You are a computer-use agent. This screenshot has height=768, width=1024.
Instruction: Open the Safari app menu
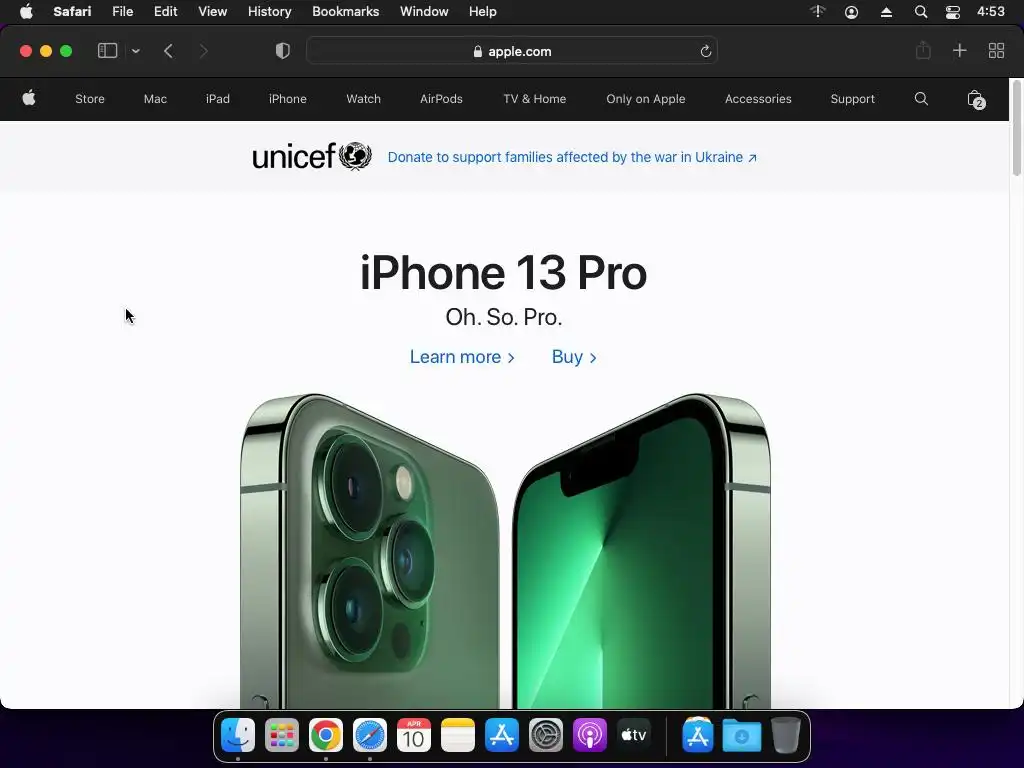click(72, 12)
